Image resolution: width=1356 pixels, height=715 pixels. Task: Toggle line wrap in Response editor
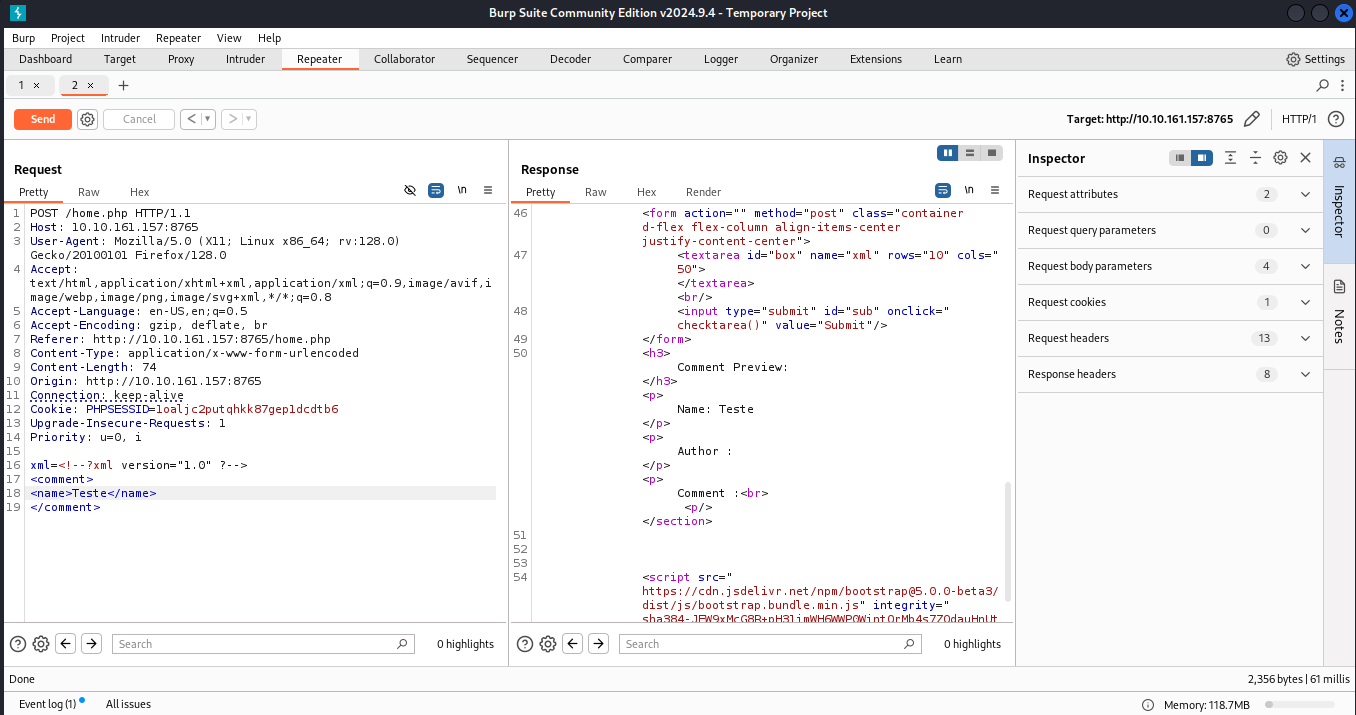point(943,190)
